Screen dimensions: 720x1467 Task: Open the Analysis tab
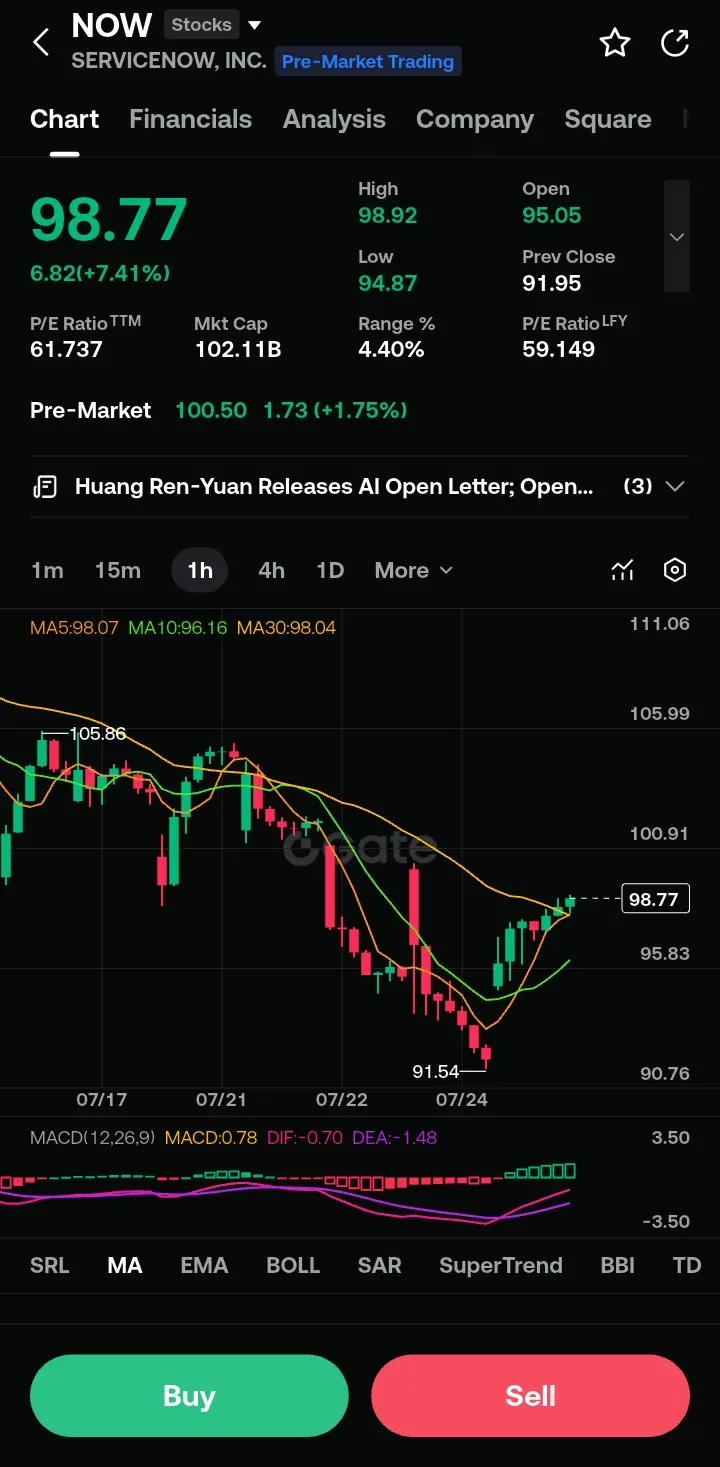coord(334,119)
